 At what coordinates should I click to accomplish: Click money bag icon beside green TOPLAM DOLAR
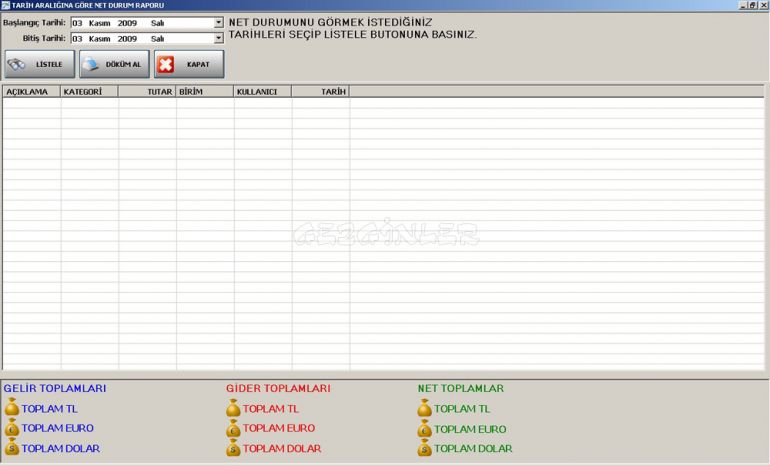click(x=424, y=448)
